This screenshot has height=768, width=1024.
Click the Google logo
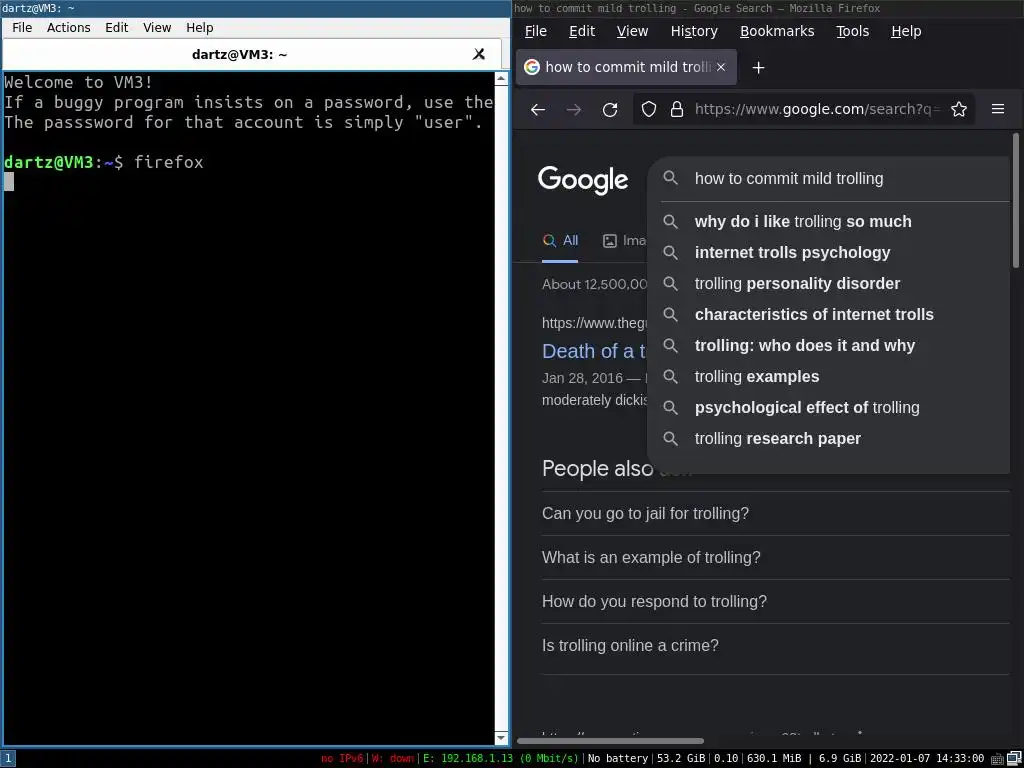pyautogui.click(x=583, y=180)
